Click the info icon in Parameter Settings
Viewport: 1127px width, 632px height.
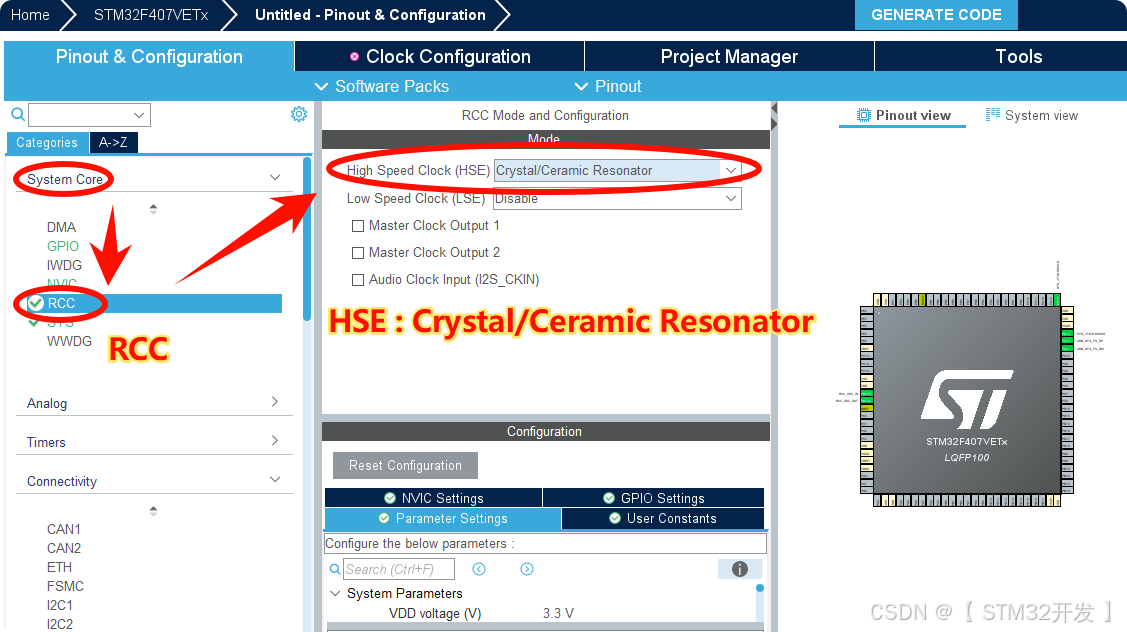coord(740,569)
